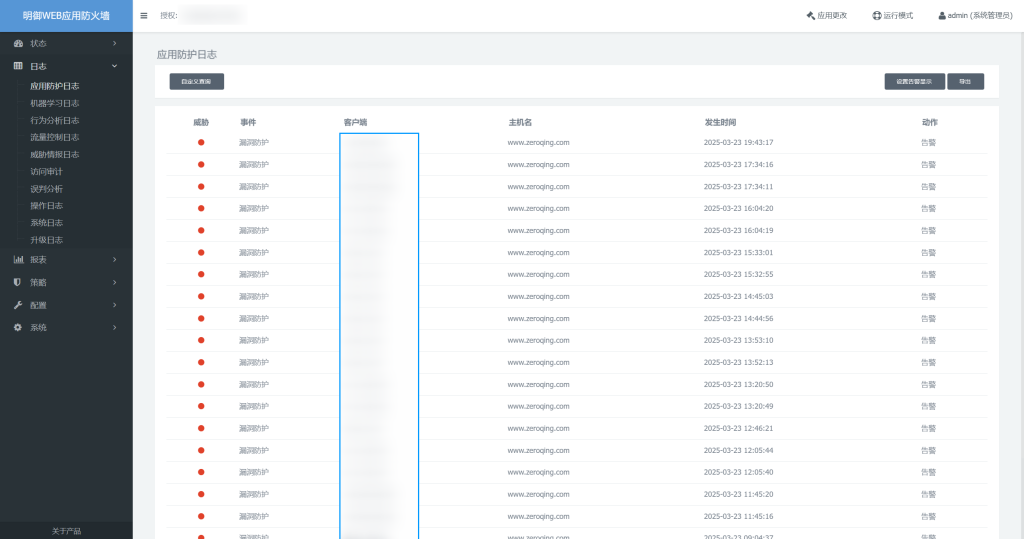Click the admin user profile icon

tap(942, 16)
